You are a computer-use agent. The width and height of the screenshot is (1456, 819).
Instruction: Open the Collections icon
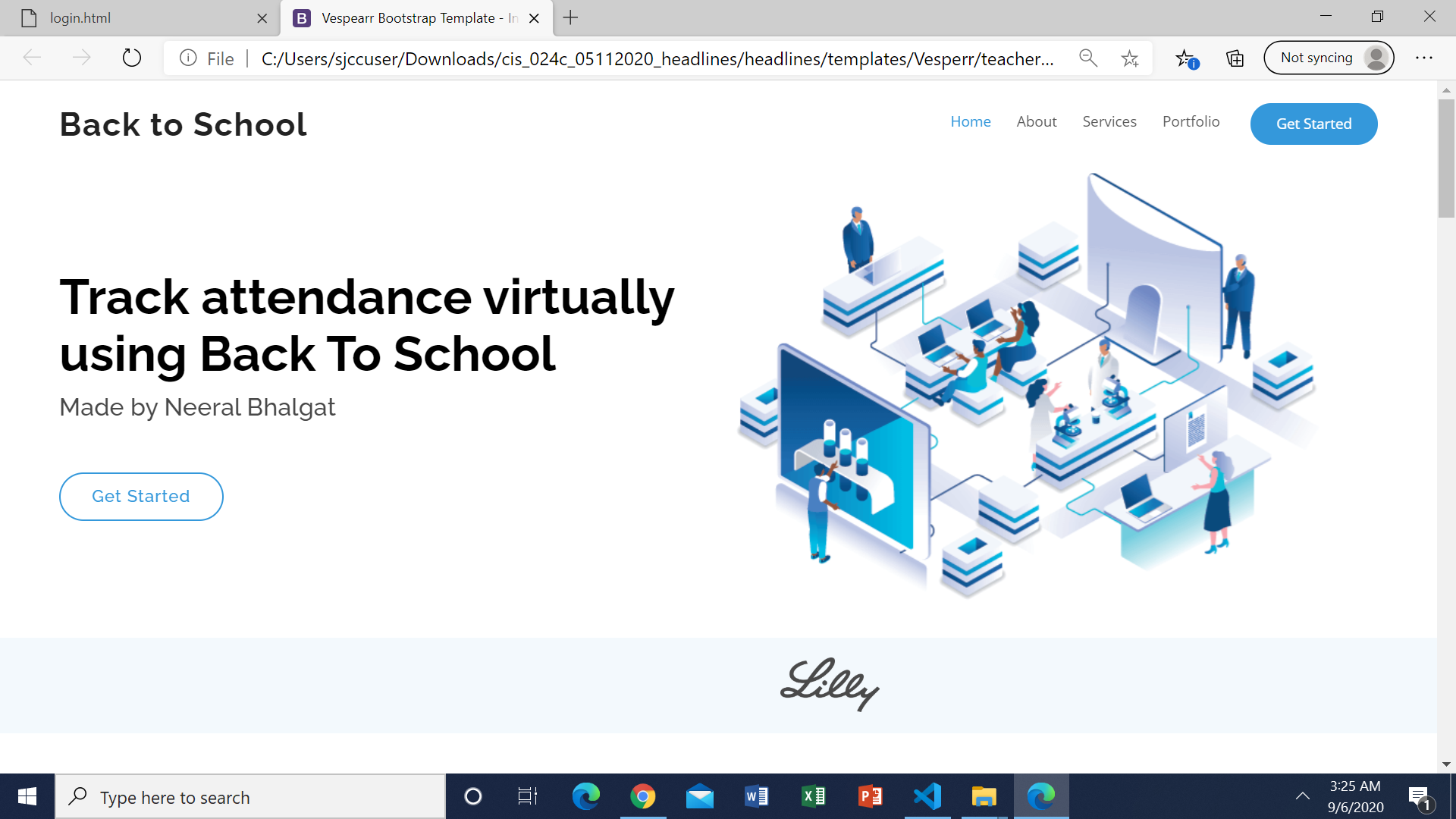point(1235,58)
